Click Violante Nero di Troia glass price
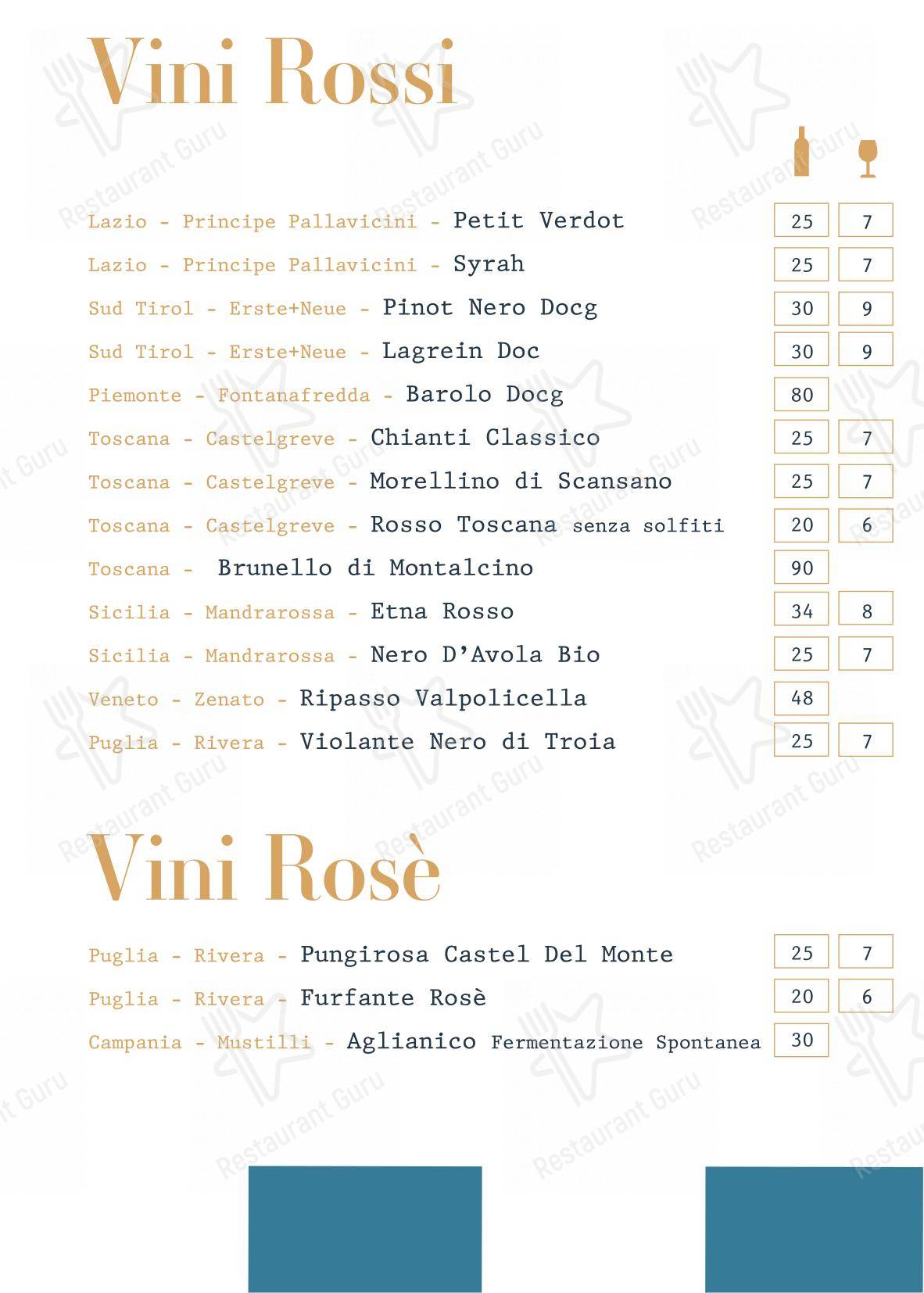The image size is (924, 1293). point(866,741)
